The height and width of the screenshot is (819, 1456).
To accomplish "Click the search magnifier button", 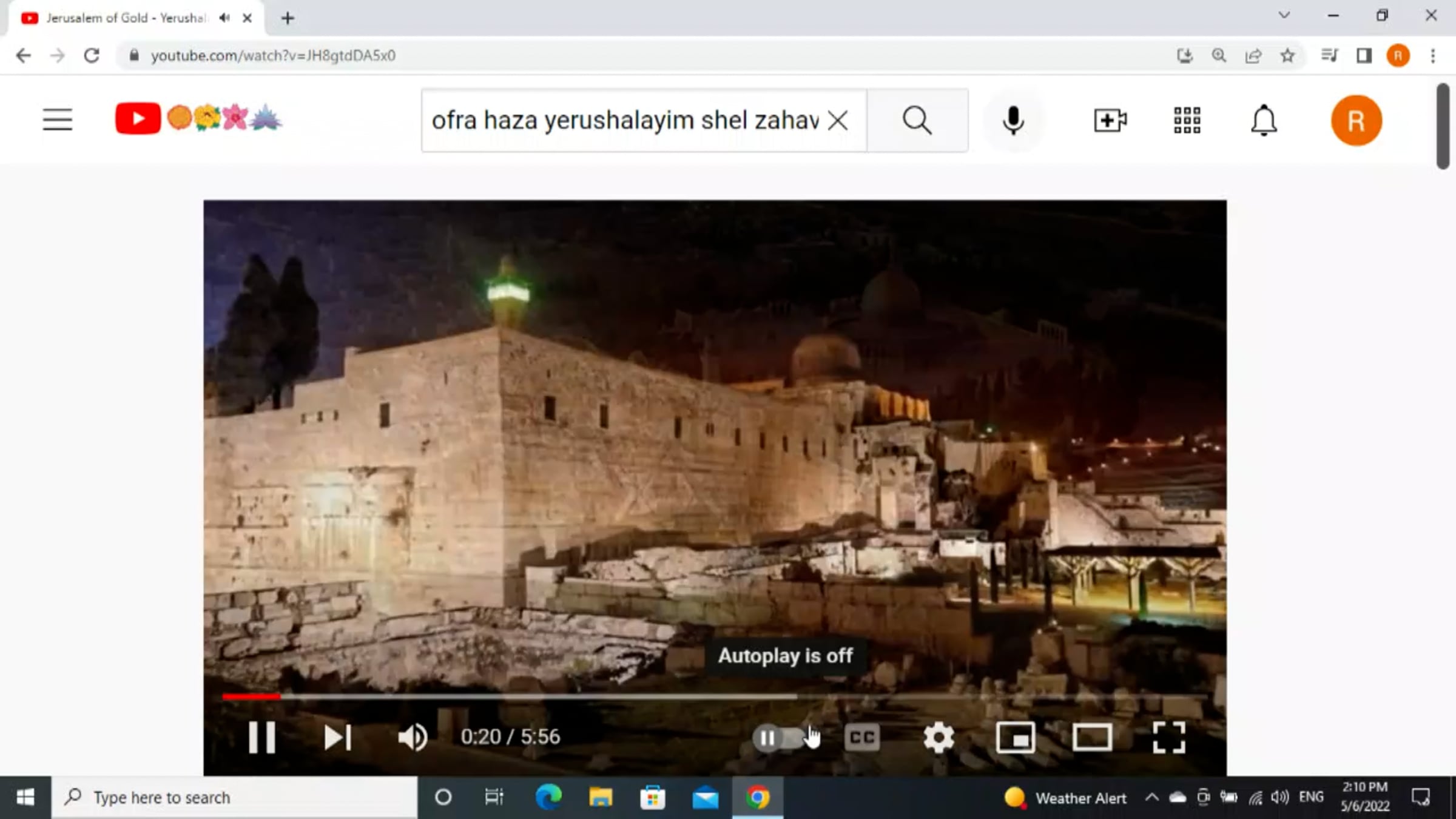I will click(917, 120).
